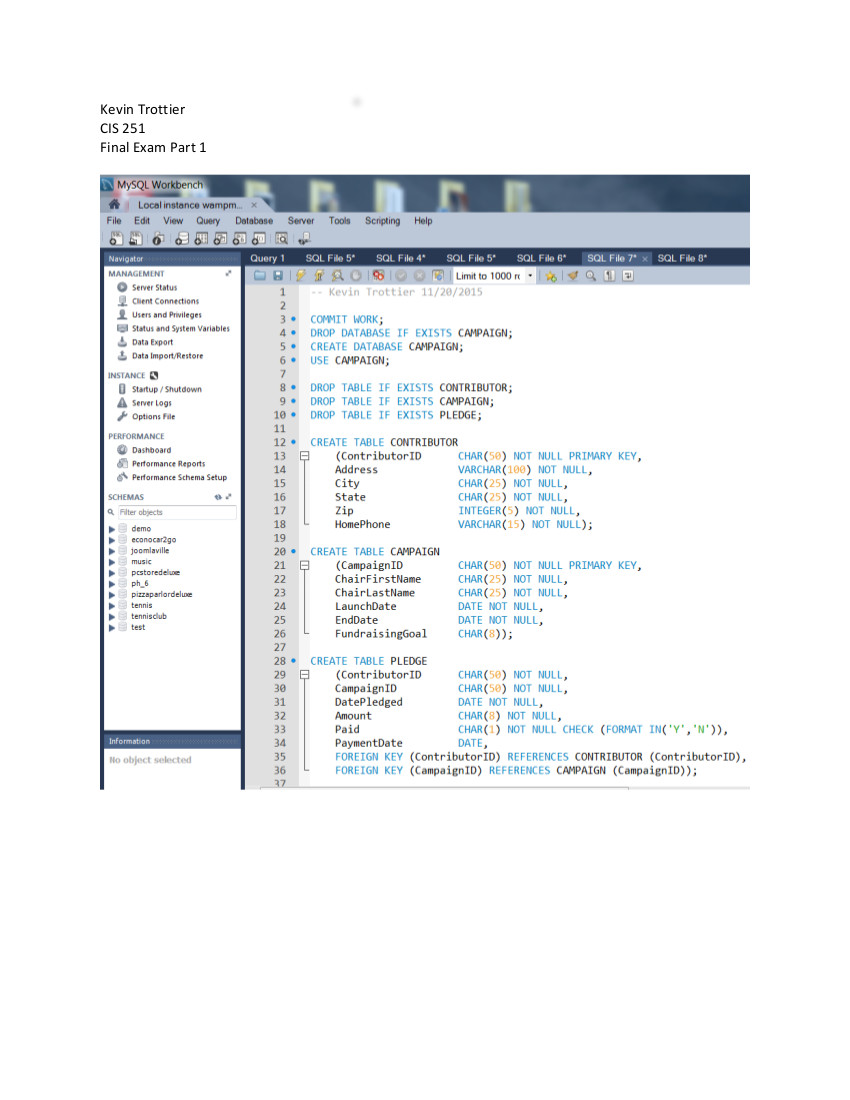Open the Scripting menu

coord(382,221)
